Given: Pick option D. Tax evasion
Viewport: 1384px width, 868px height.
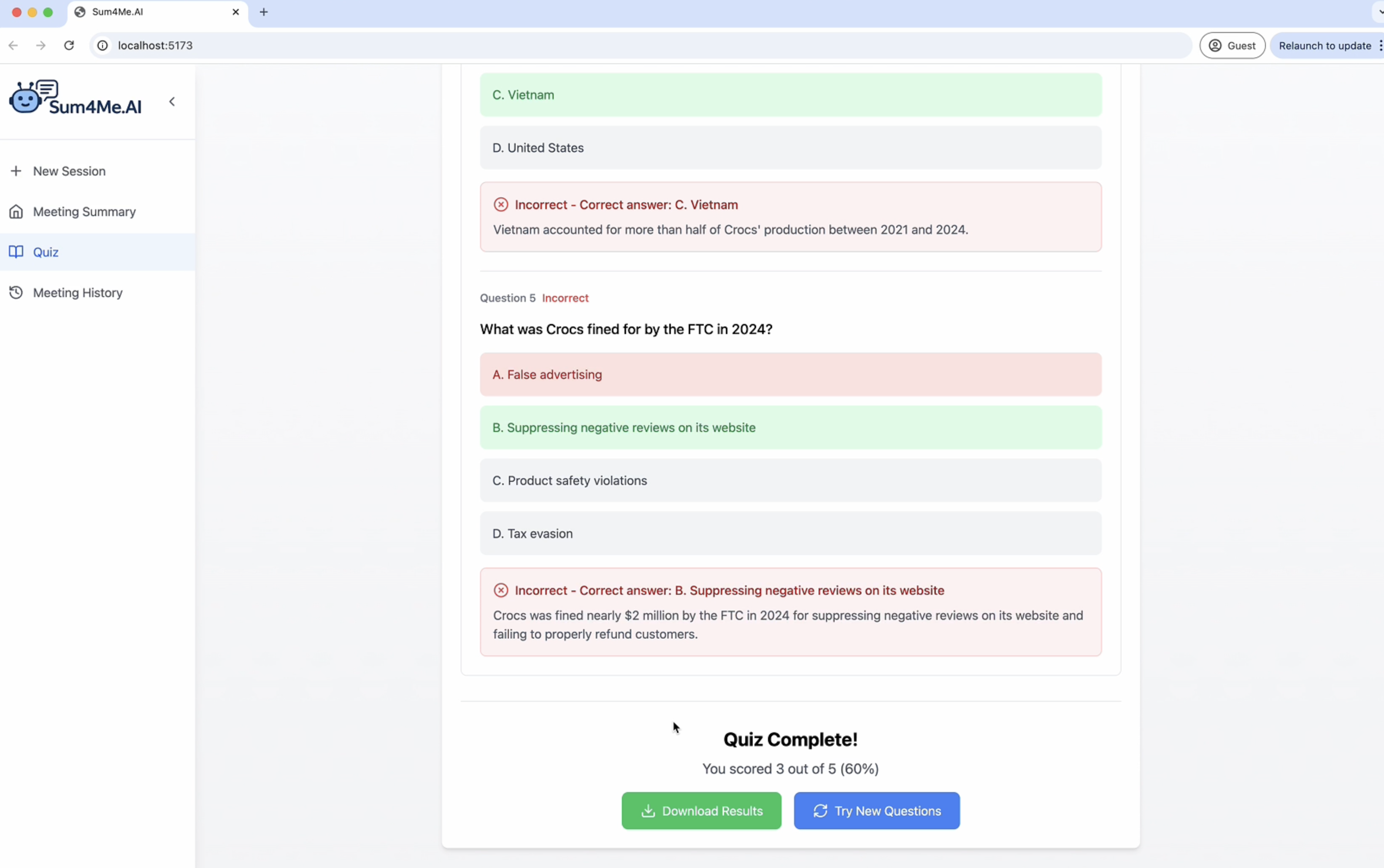Looking at the screenshot, I should click(790, 533).
